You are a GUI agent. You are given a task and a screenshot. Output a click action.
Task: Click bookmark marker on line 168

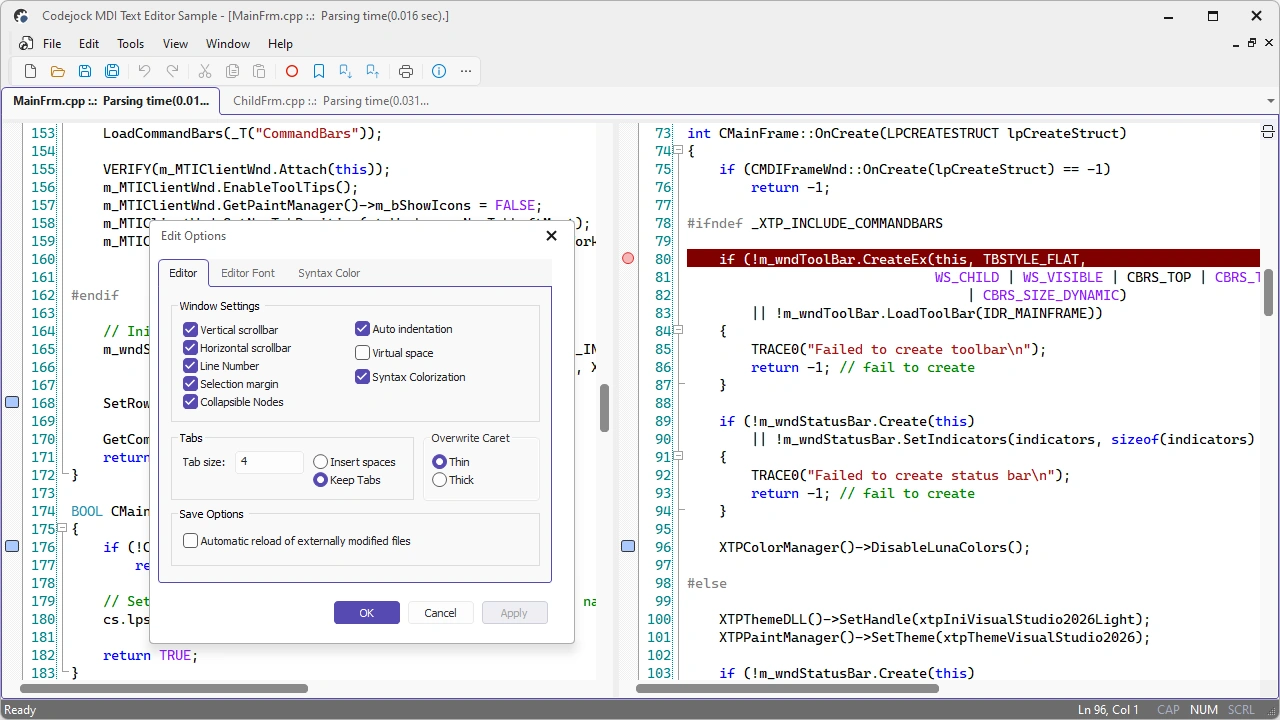pyautogui.click(x=12, y=403)
